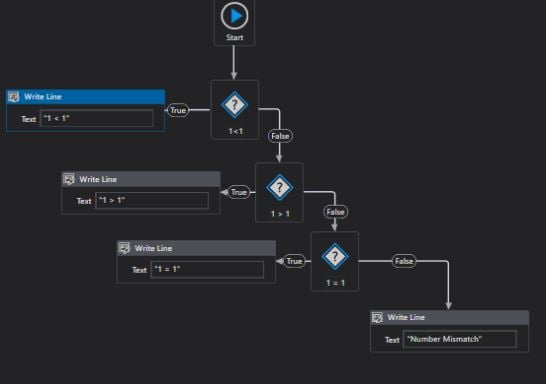Edit the "1 < 1" text field
Screen dimensions: 546x384
pyautogui.click(x=96, y=118)
